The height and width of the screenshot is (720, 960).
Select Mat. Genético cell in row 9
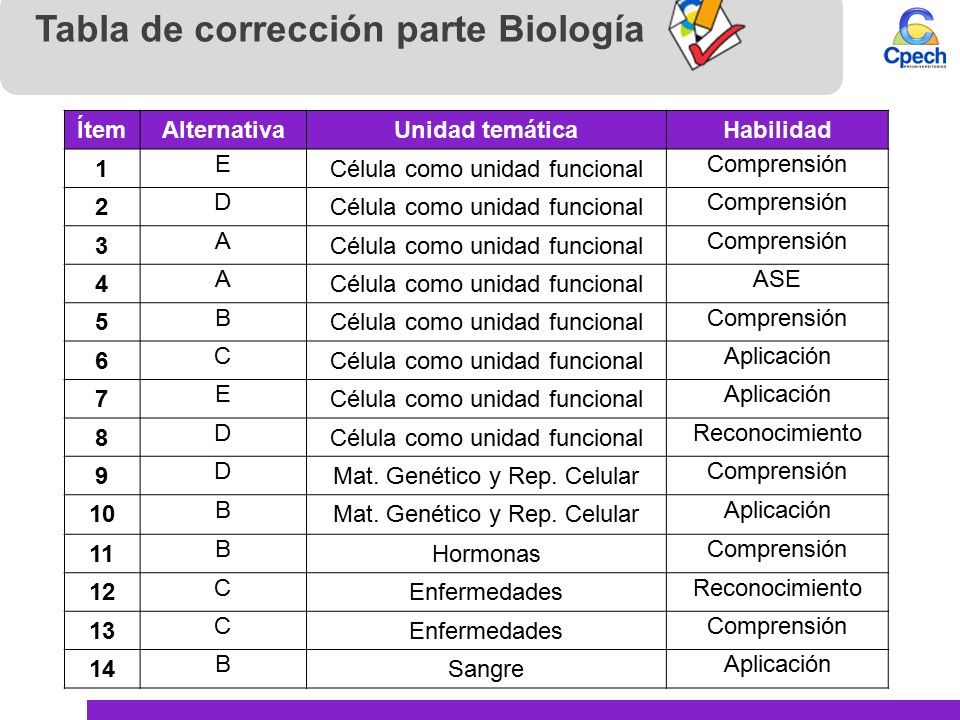(486, 476)
